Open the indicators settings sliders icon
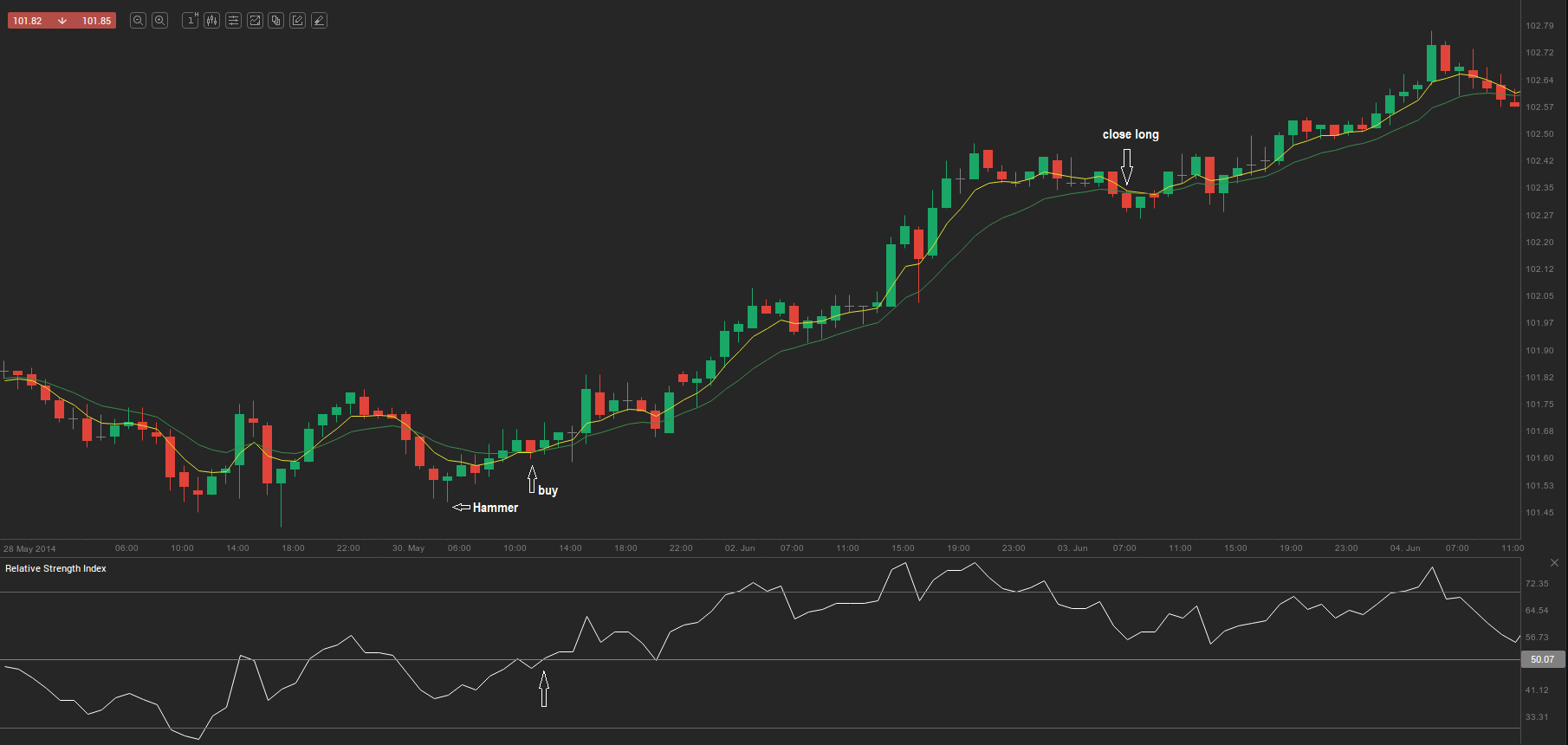 pos(234,21)
